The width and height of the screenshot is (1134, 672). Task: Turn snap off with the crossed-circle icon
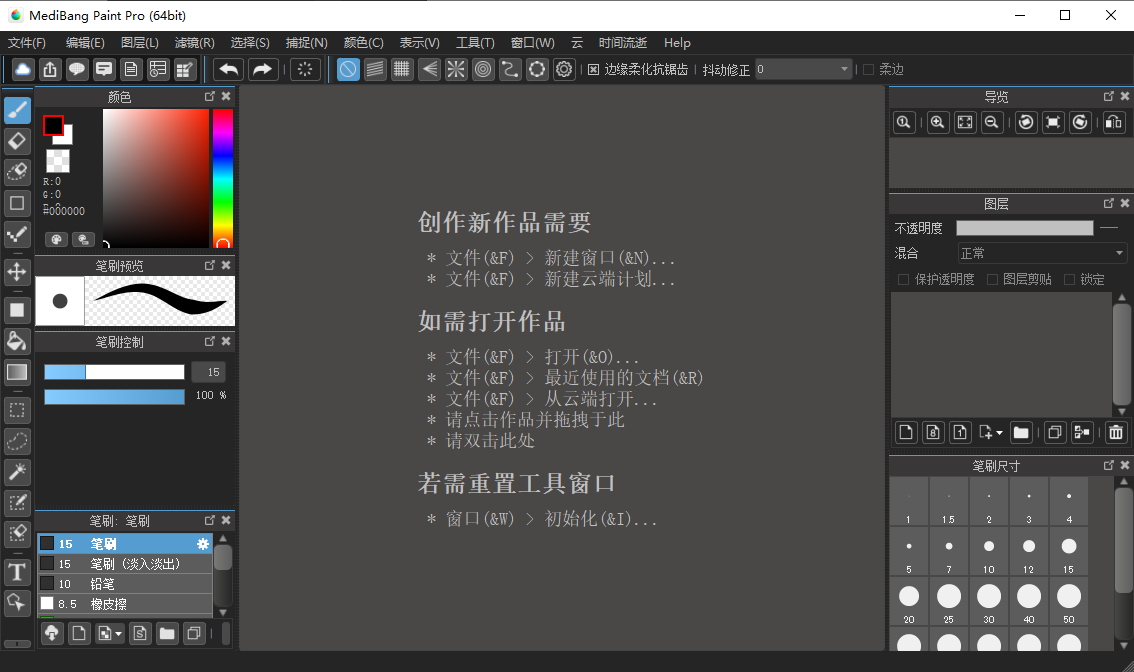coord(348,69)
